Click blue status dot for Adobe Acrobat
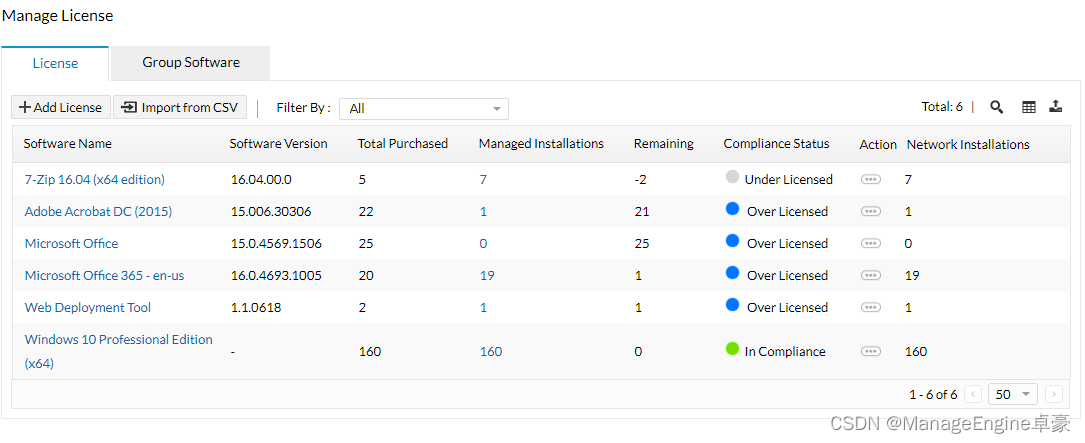The width and height of the screenshot is (1085, 443). tap(732, 209)
